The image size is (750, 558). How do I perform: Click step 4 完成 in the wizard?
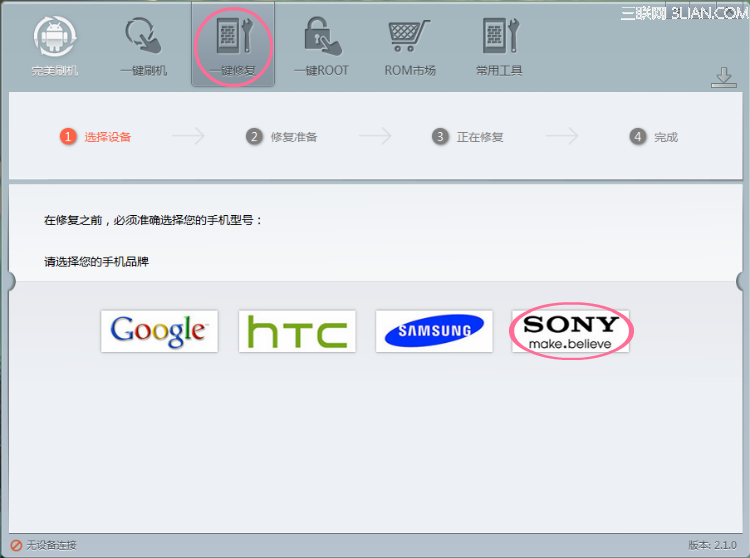coord(654,137)
